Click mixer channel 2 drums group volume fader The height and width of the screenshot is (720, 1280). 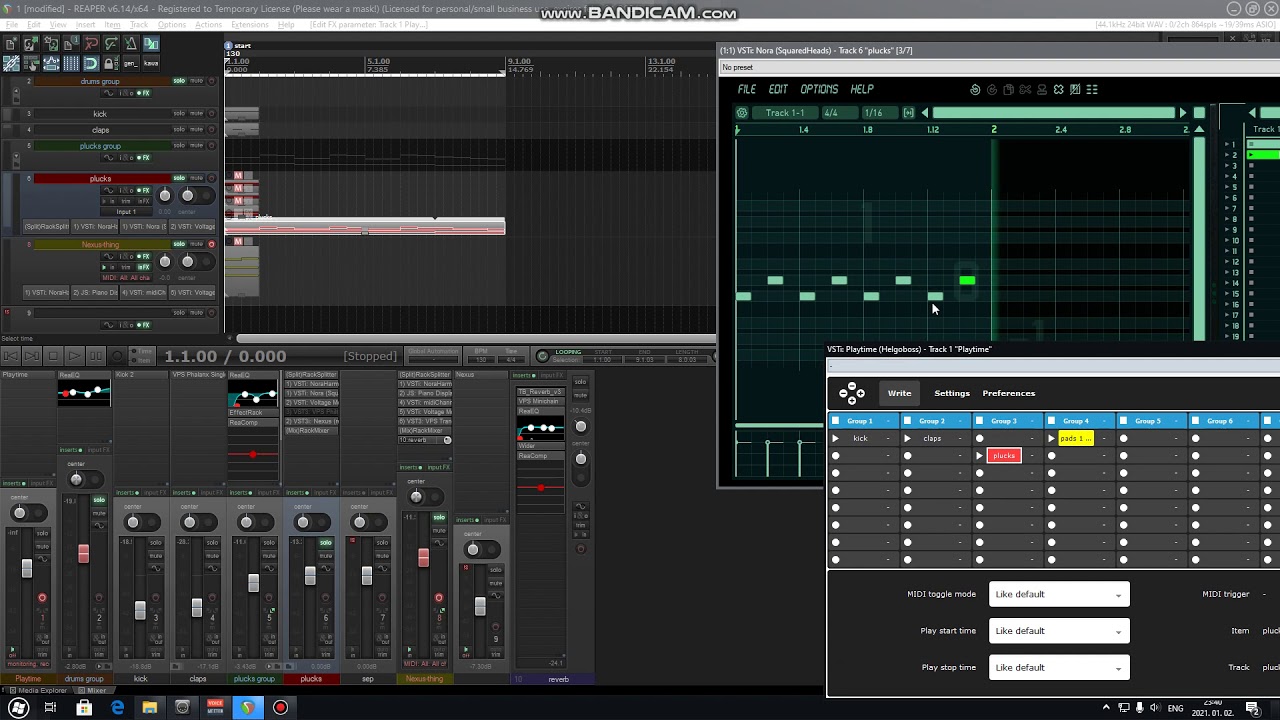(83, 553)
